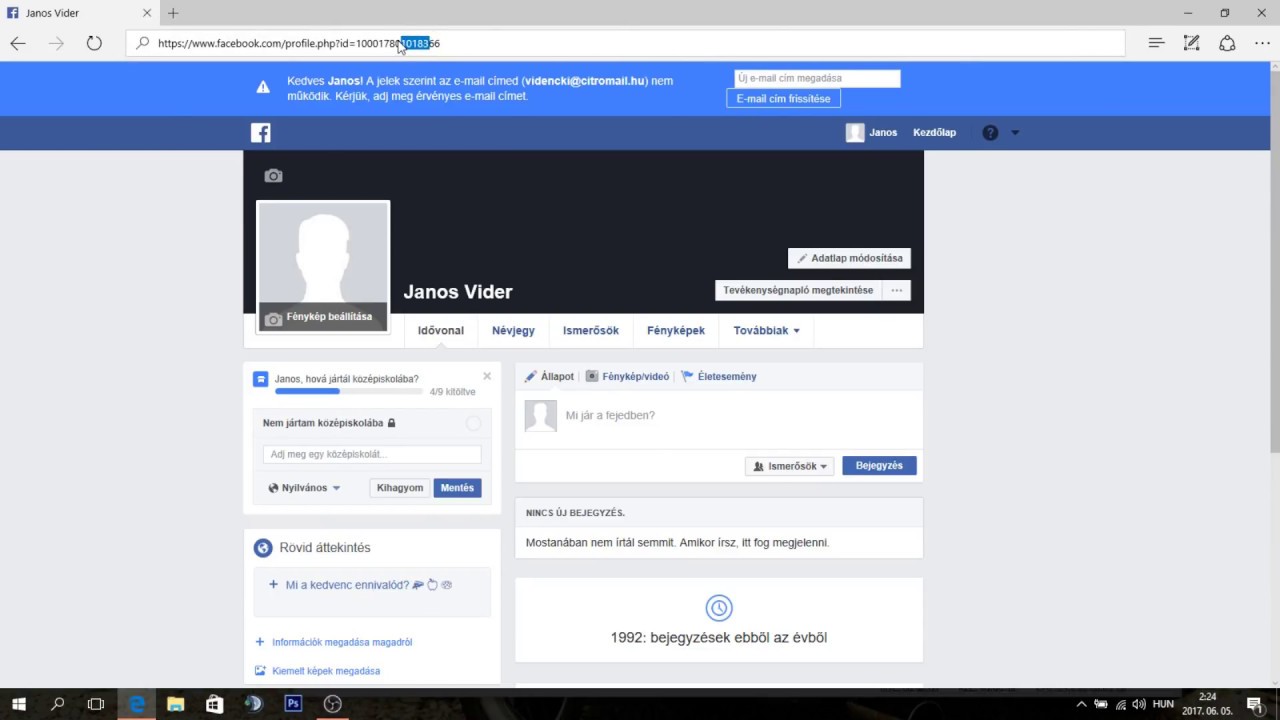Click the Bejegyzés post button
The image size is (1280, 720).
tap(879, 466)
